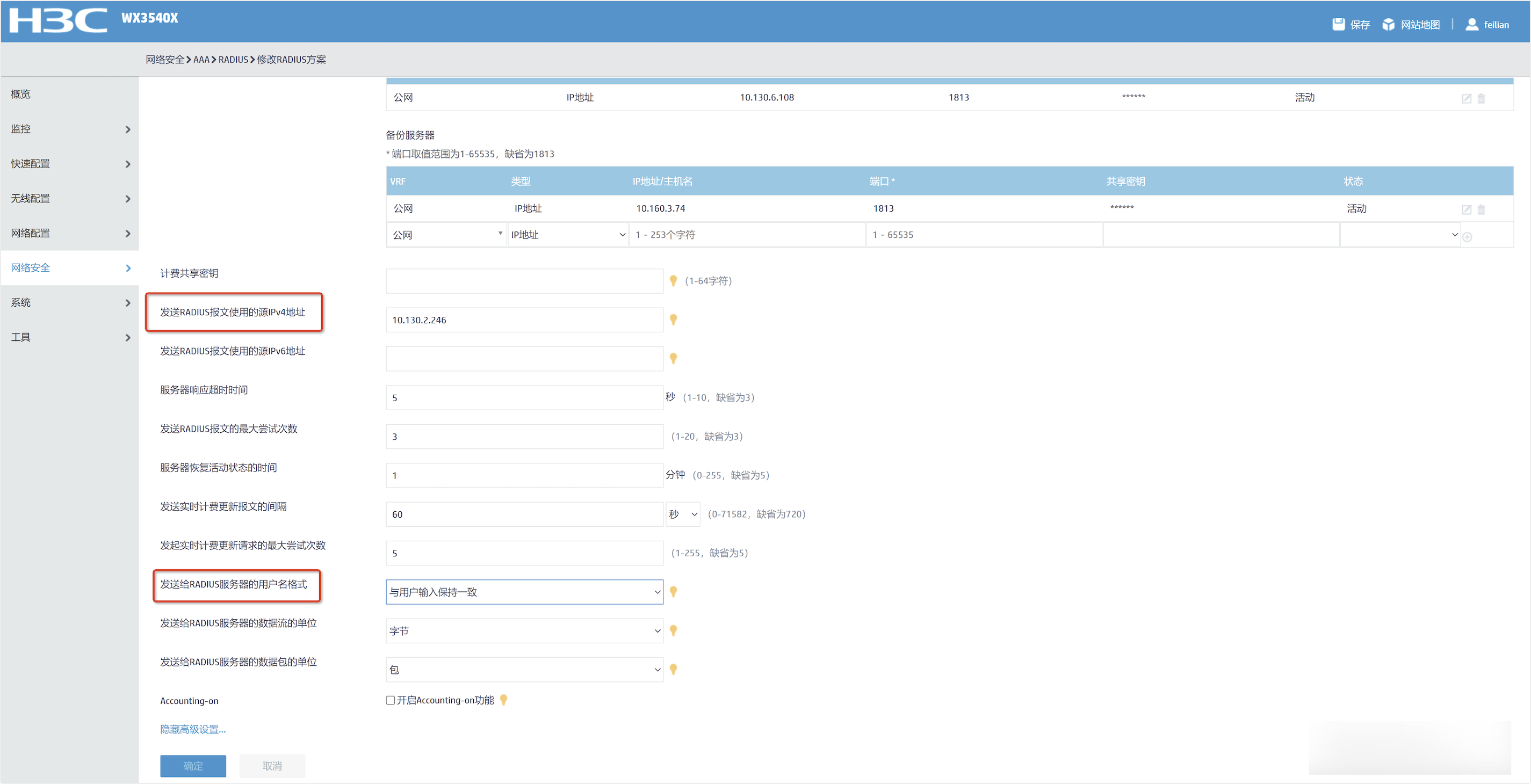Image resolution: width=1531 pixels, height=784 pixels.
Task: Click the 确定 confirm button
Action: [192, 766]
